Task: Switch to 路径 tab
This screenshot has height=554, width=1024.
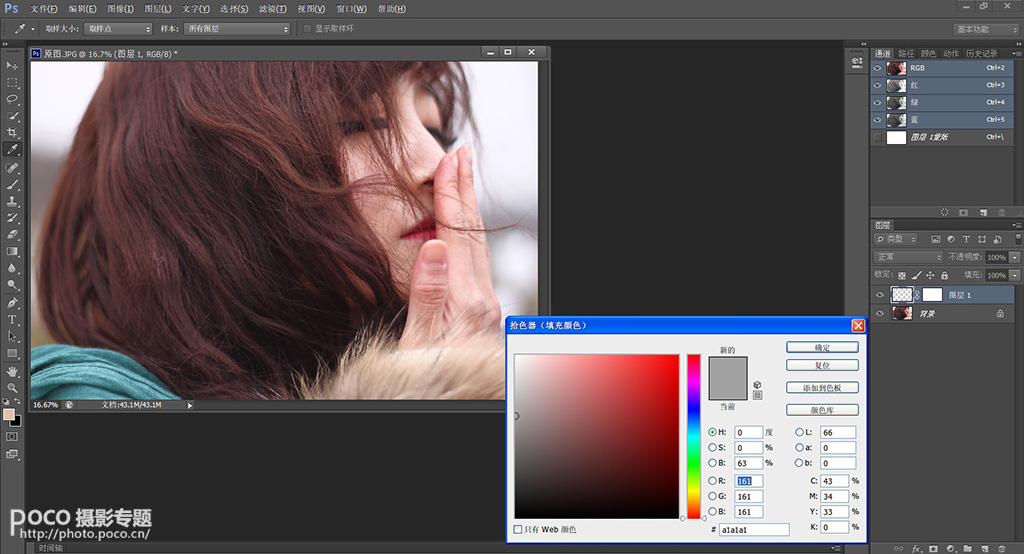Action: tap(906, 54)
